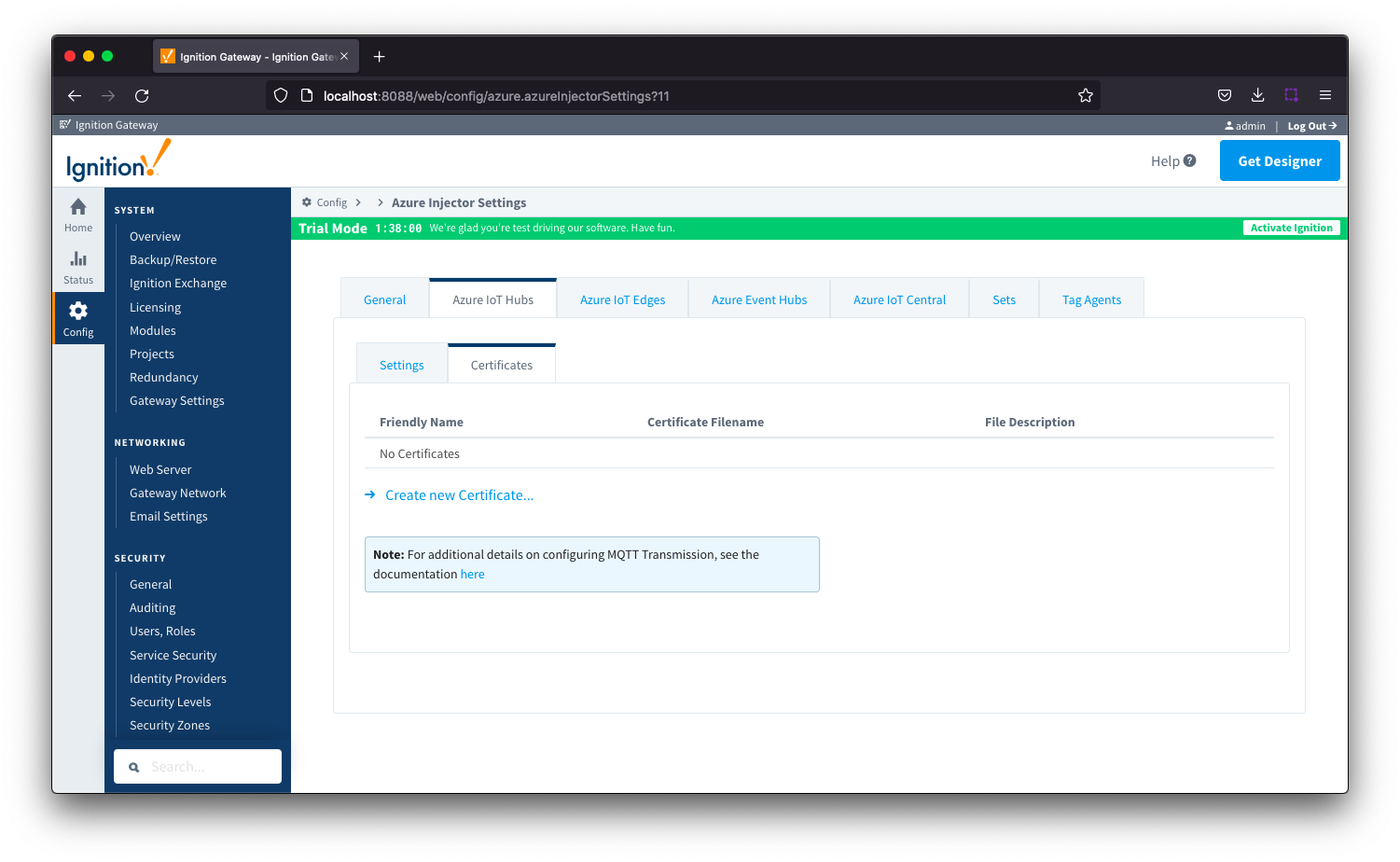Open the Status bar-chart icon
1400x862 pixels.
point(78,259)
